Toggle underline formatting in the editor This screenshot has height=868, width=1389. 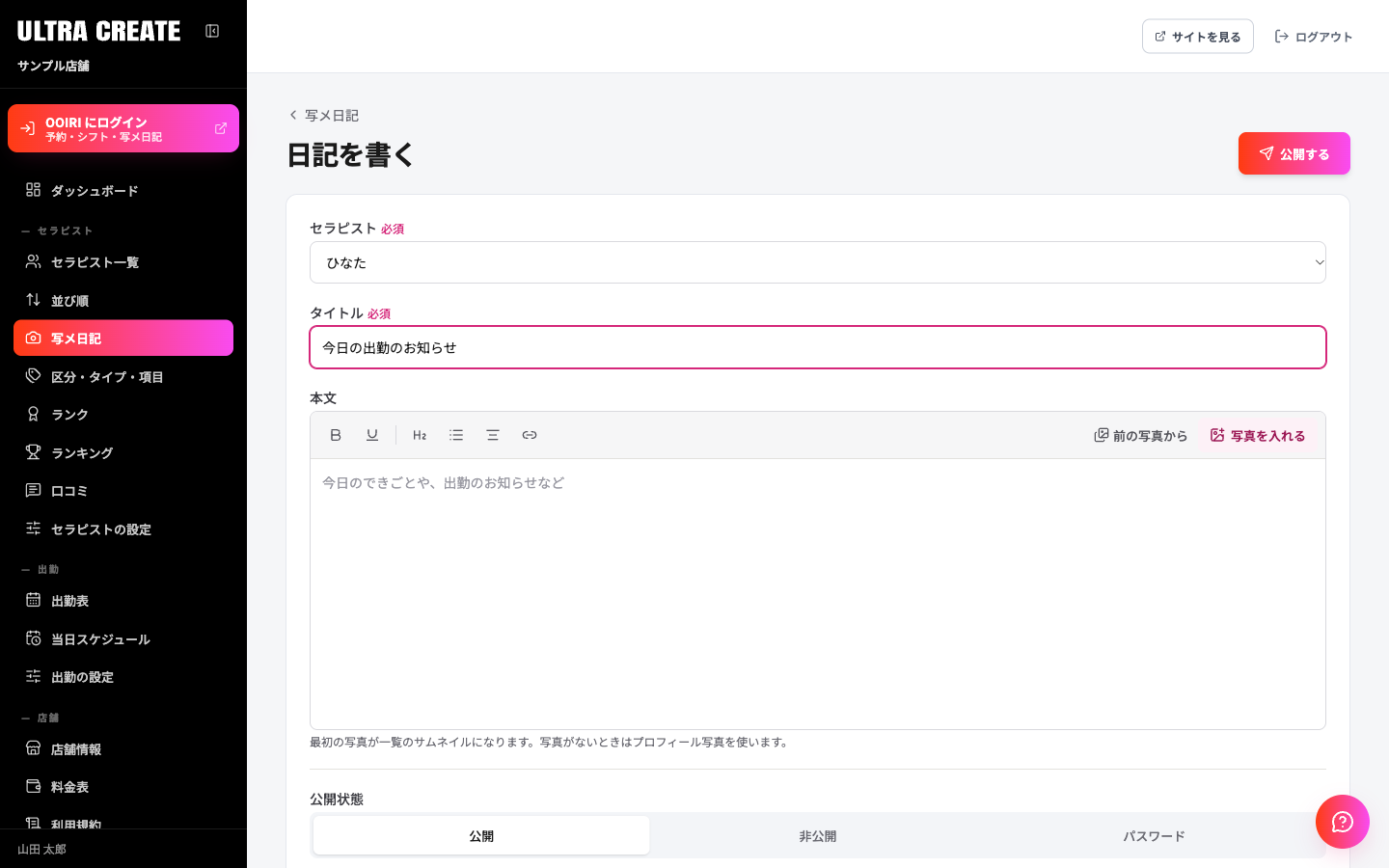(372, 435)
